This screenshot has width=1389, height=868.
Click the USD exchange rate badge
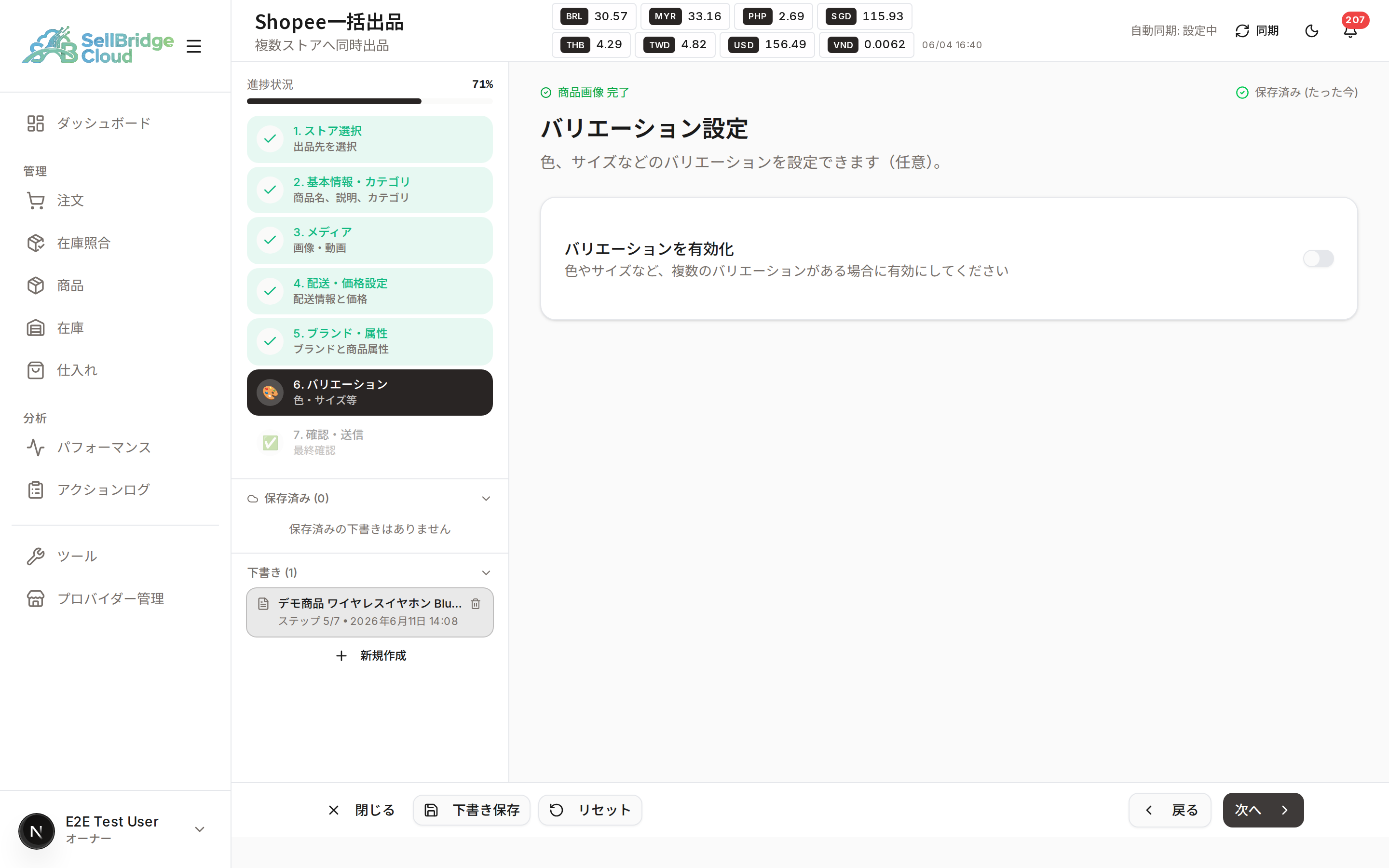pos(767,45)
